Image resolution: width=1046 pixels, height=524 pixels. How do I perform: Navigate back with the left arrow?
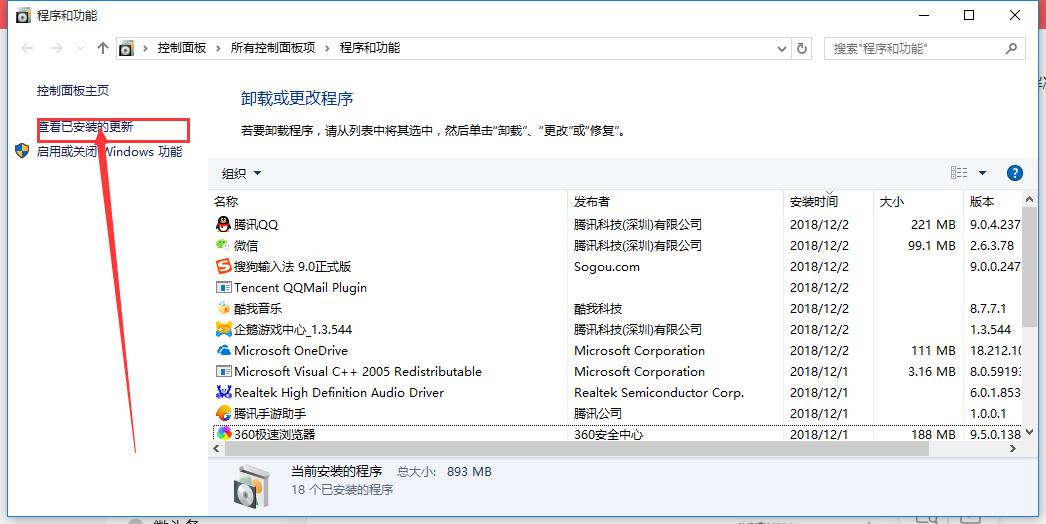[27, 48]
